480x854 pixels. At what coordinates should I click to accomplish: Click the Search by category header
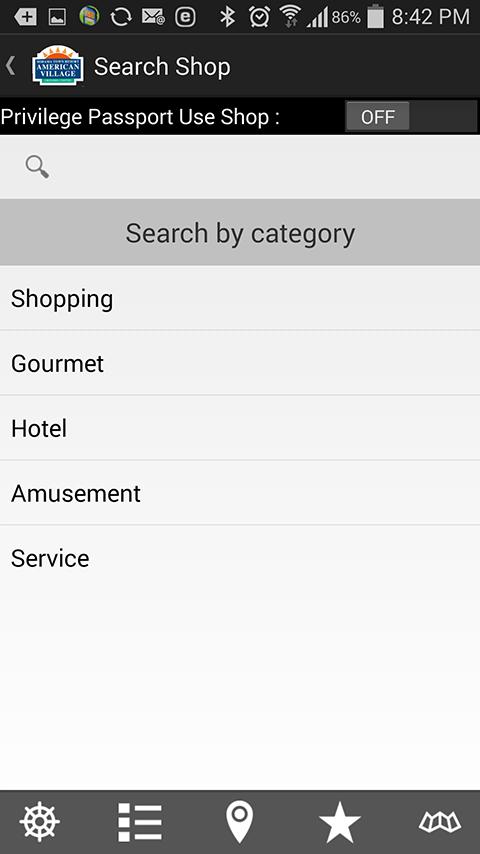240,233
